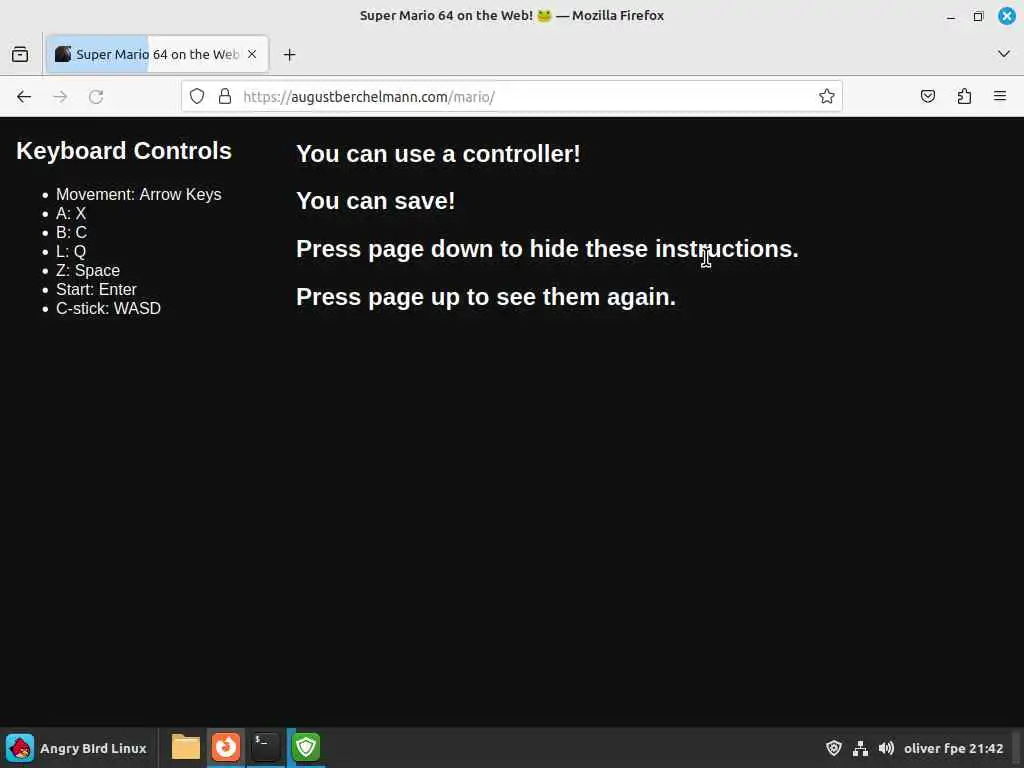Switch to Firefox in the taskbar
The height and width of the screenshot is (768, 1024).
point(226,747)
